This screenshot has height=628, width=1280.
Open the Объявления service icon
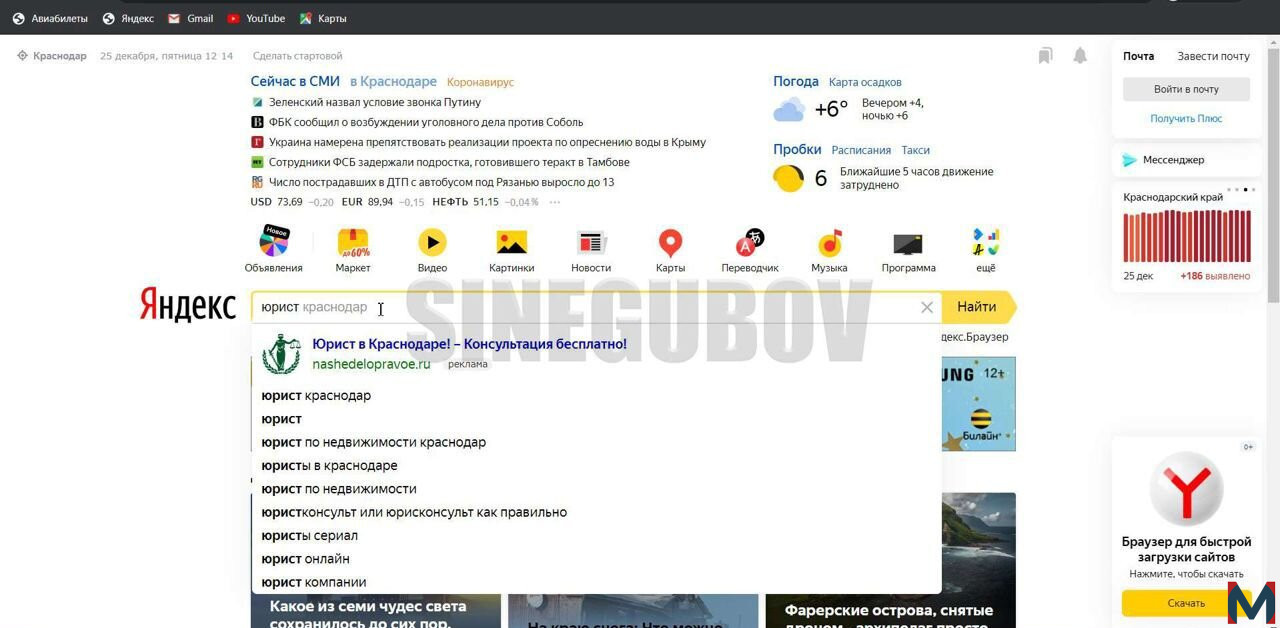[x=274, y=241]
